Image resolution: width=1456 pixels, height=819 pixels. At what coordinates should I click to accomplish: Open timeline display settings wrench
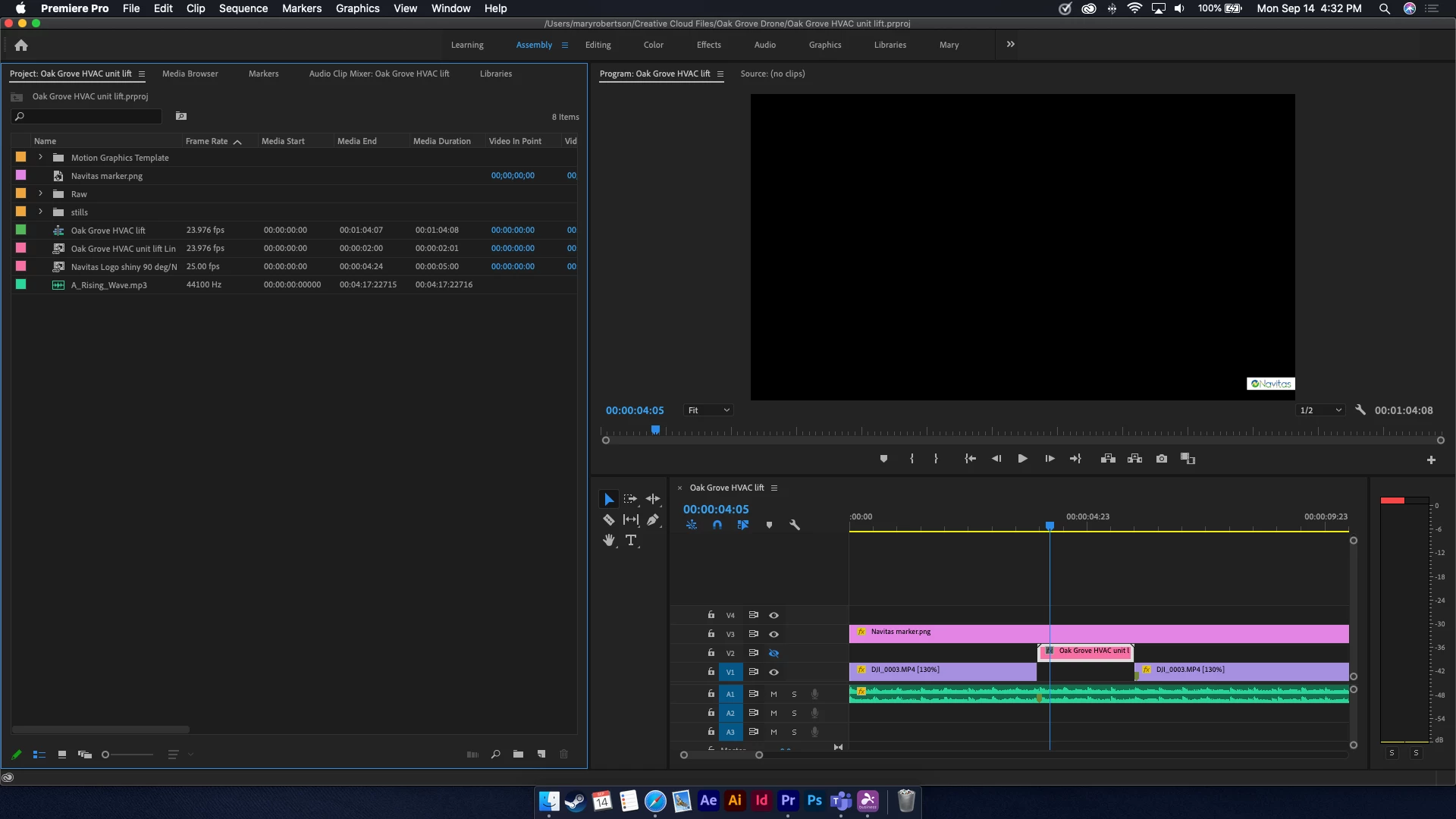(x=795, y=525)
